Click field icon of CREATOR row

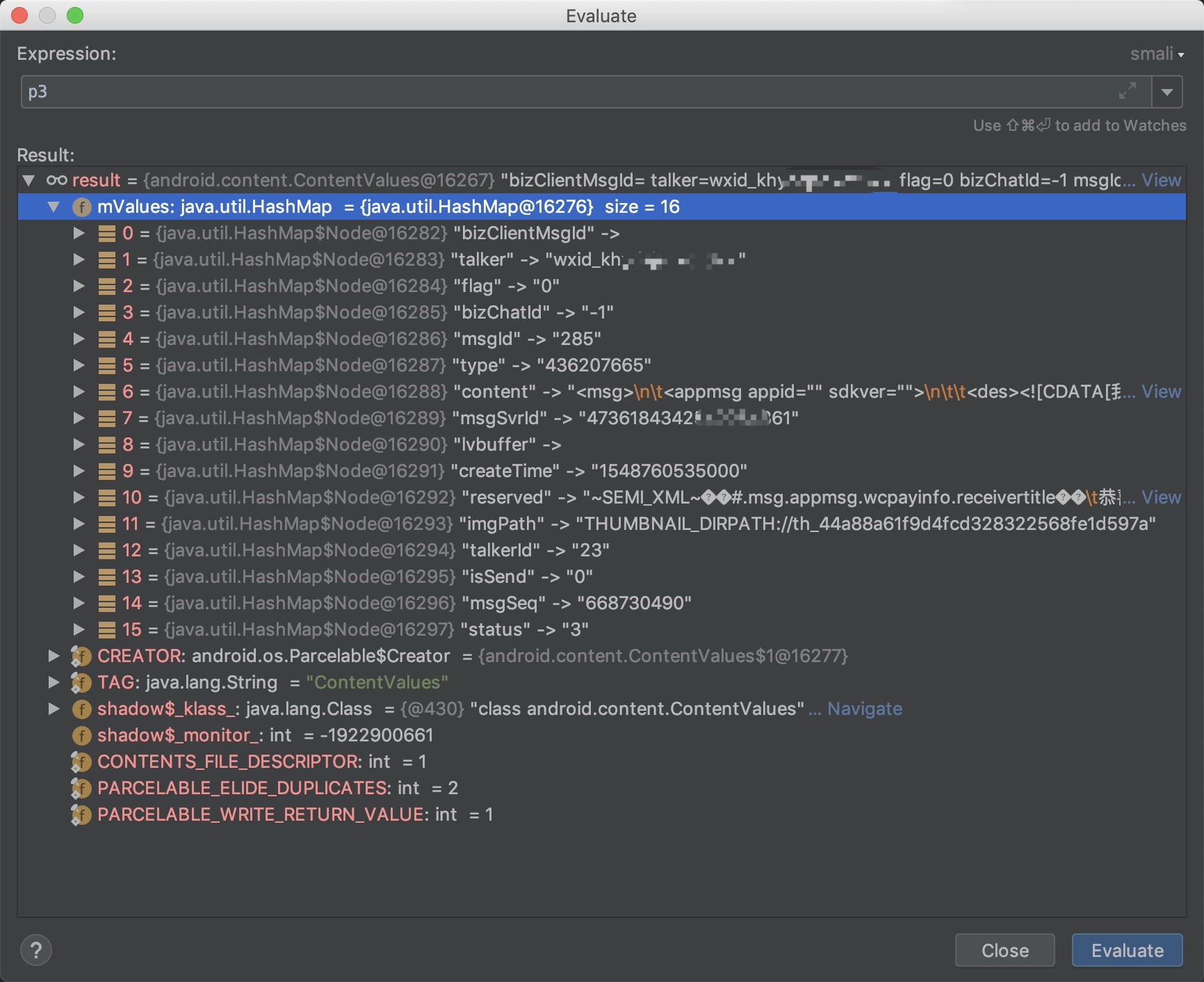[x=81, y=656]
